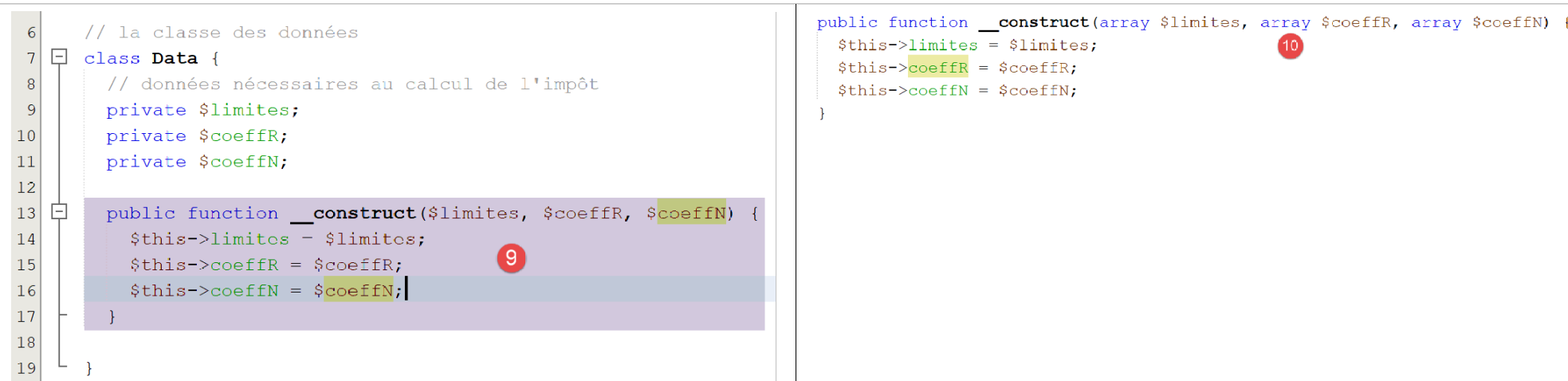Click __construct in the left editor pane
Image resolution: width=1568 pixels, height=381 pixels.
point(353,214)
